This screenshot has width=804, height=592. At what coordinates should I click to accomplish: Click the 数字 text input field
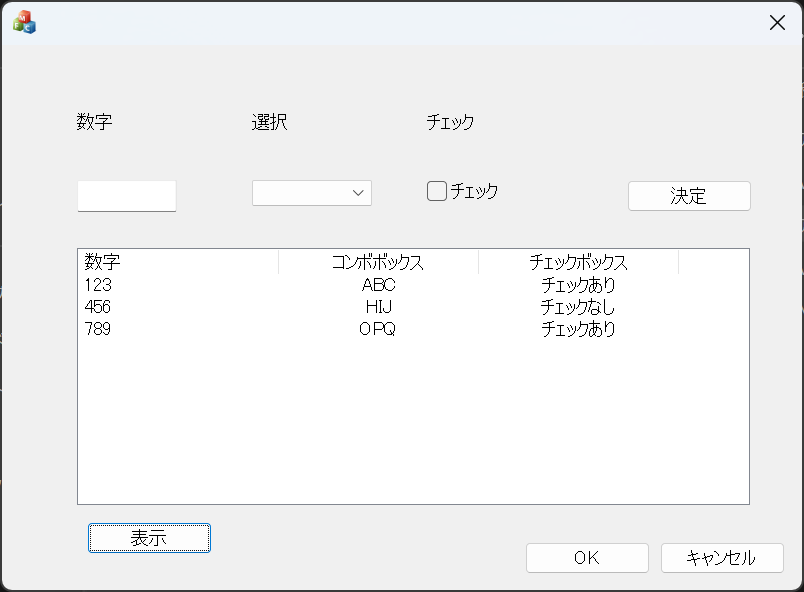tap(127, 195)
